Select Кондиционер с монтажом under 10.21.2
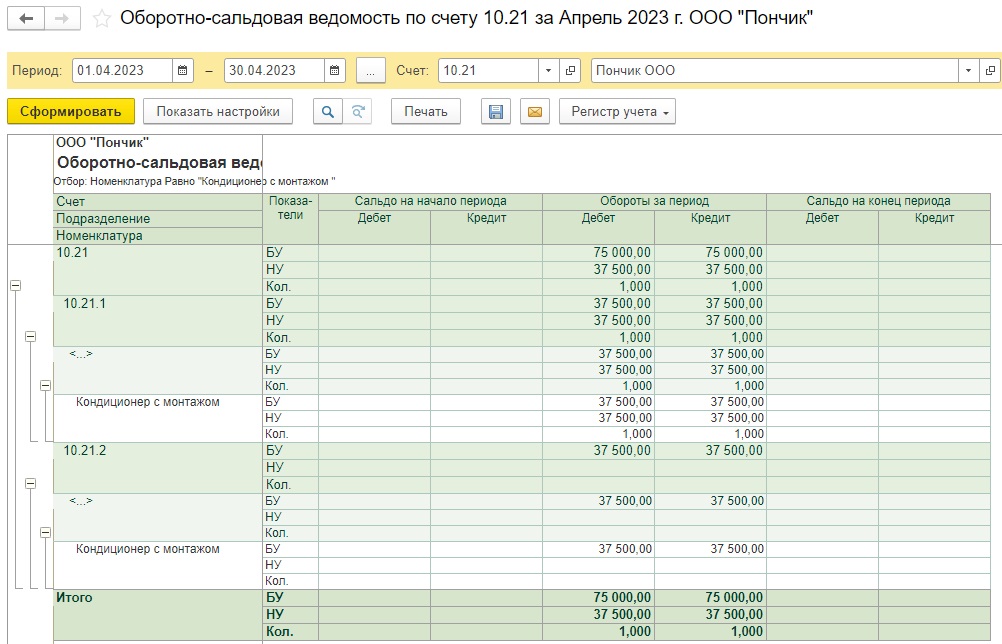The image size is (1002, 644). (x=148, y=549)
